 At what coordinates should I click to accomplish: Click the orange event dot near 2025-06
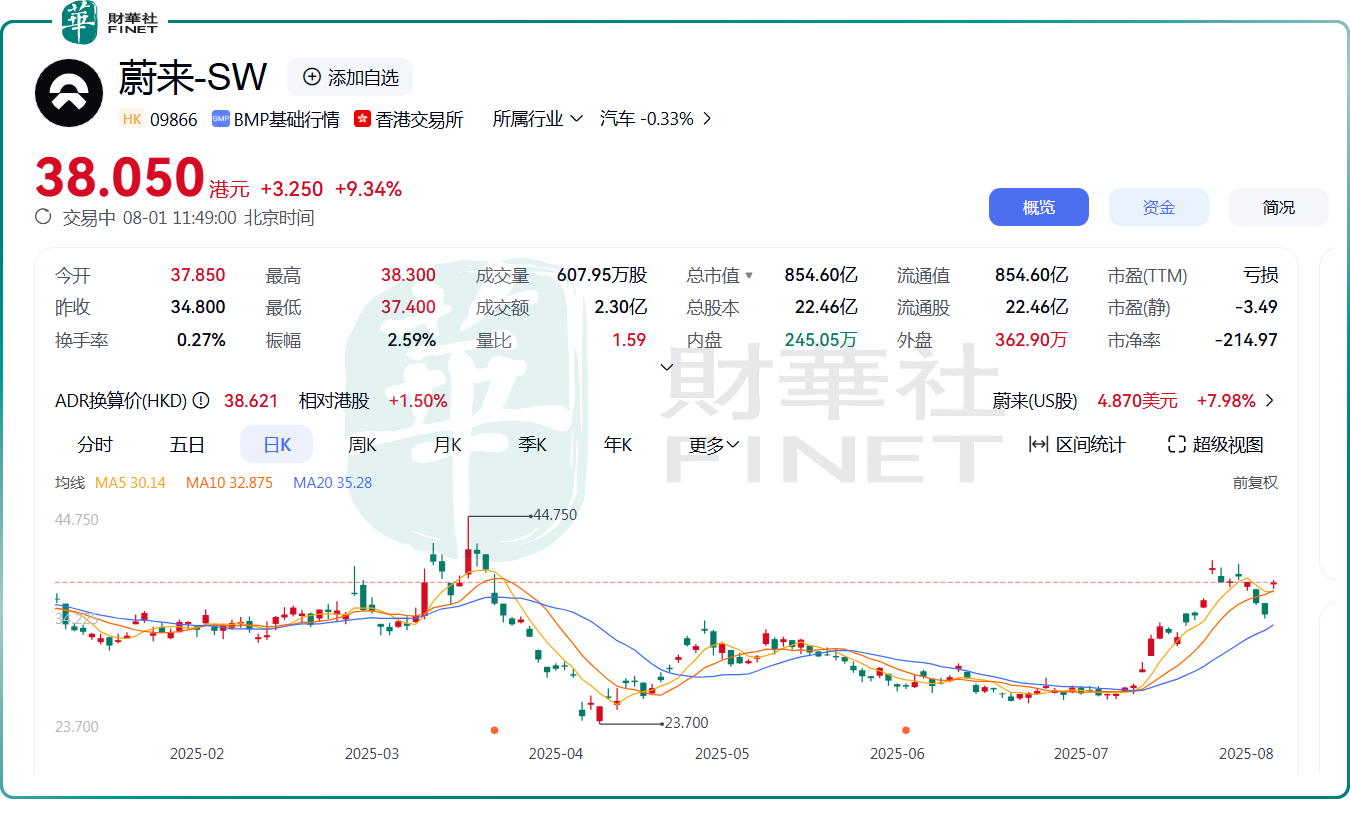click(x=906, y=730)
